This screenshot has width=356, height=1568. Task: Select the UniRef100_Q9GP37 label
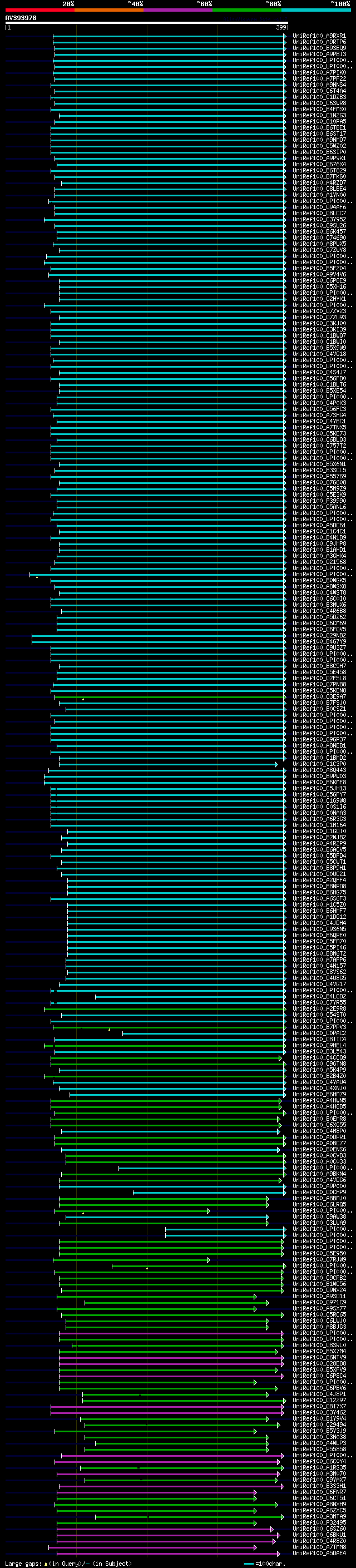coord(319,740)
